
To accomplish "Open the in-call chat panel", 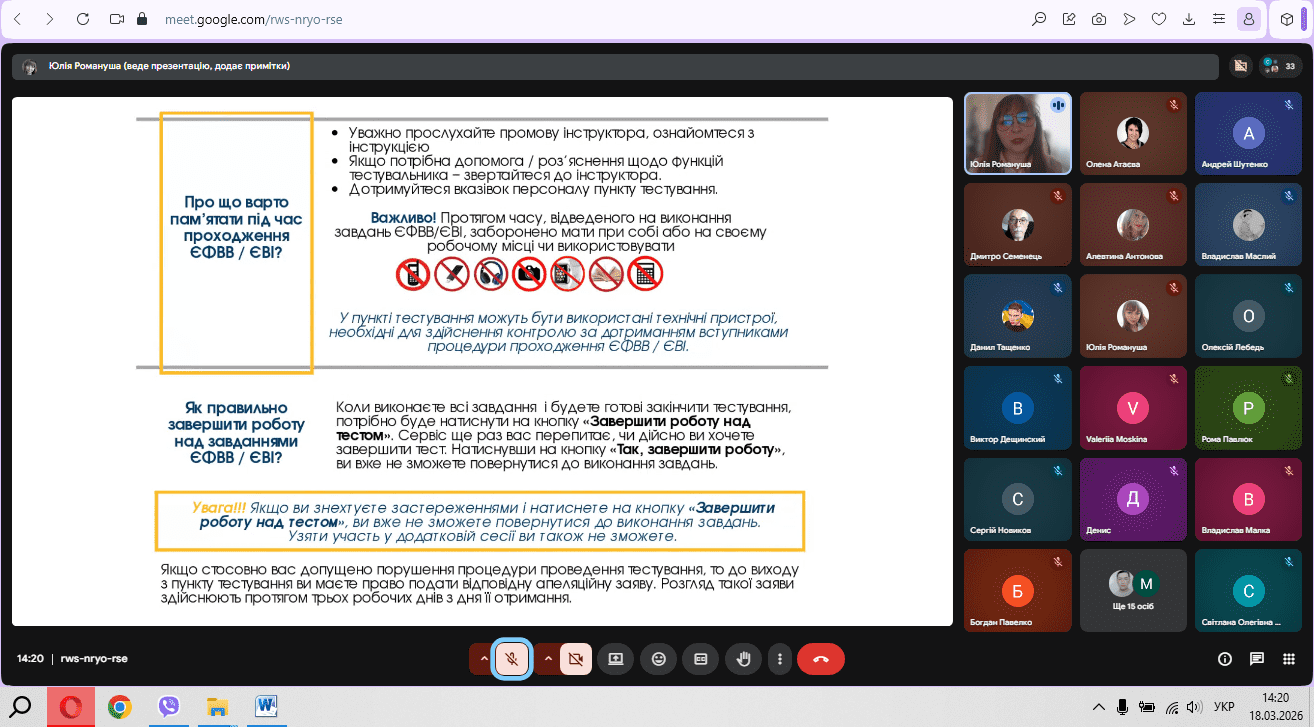I will [x=1257, y=659].
